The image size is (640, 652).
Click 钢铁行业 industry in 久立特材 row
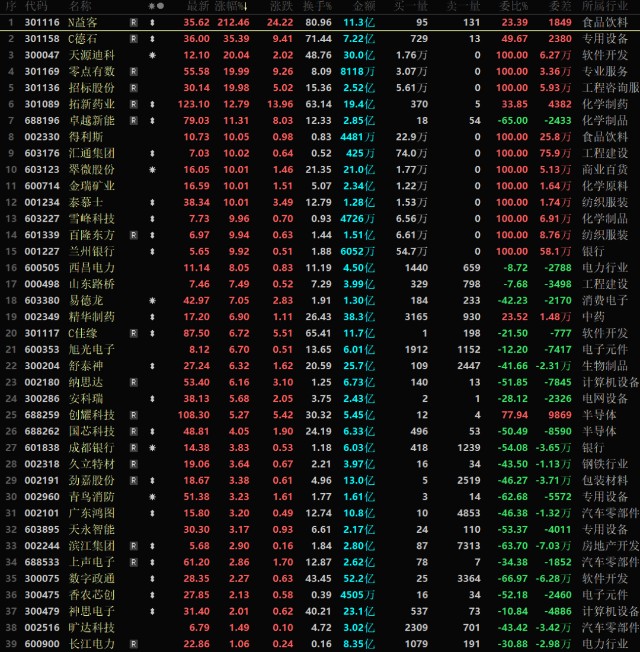point(605,464)
